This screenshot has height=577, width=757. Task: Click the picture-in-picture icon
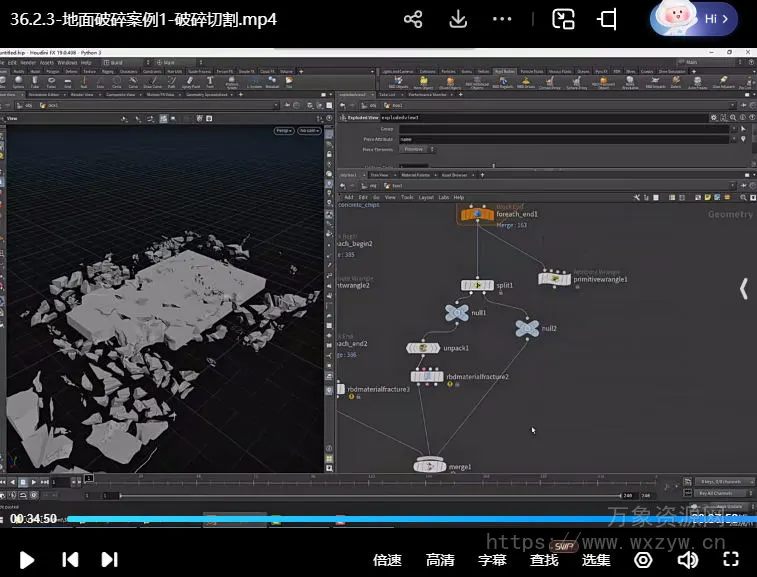click(564, 20)
